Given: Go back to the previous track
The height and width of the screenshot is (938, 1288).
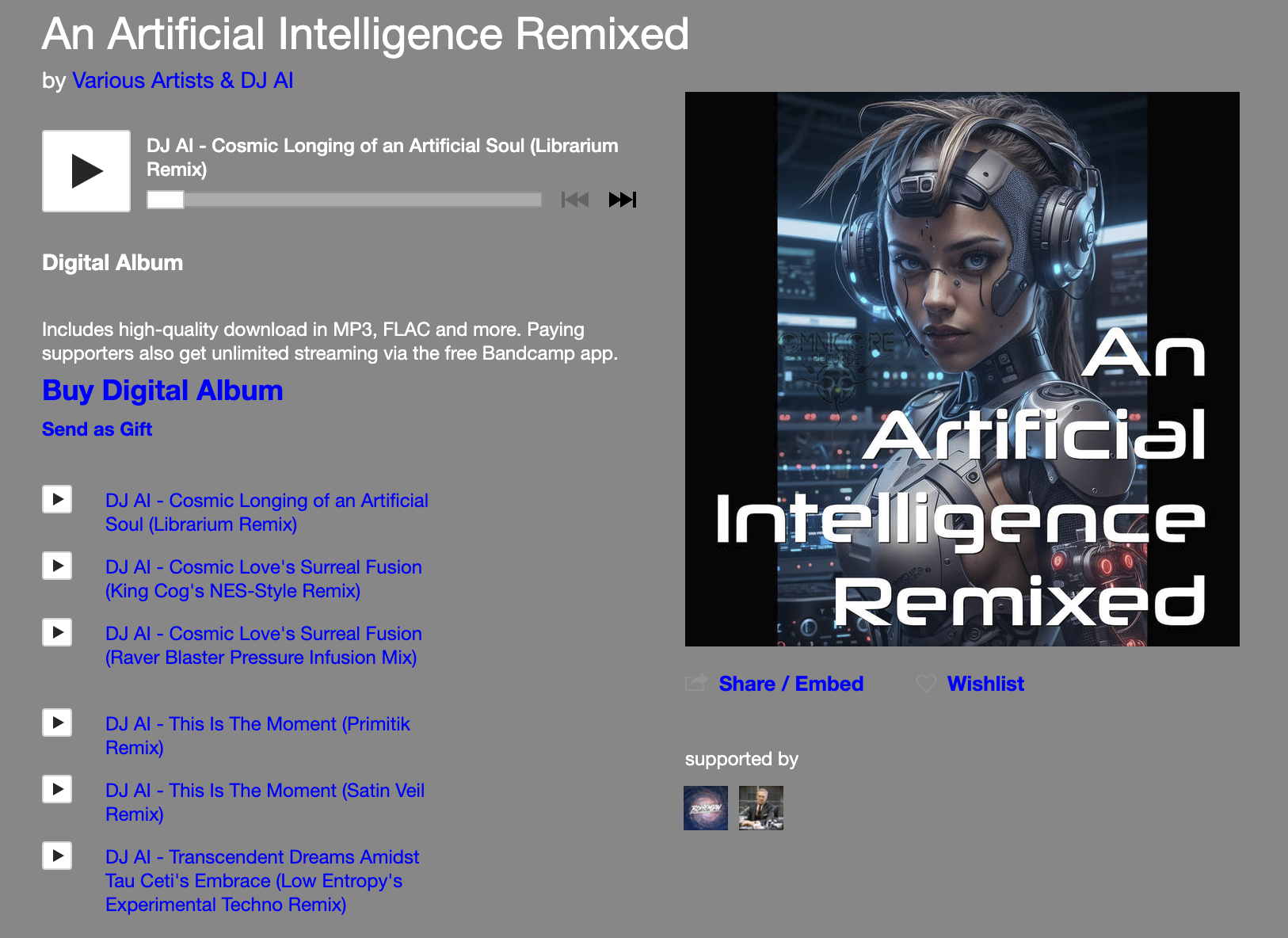Looking at the screenshot, I should point(574,200).
